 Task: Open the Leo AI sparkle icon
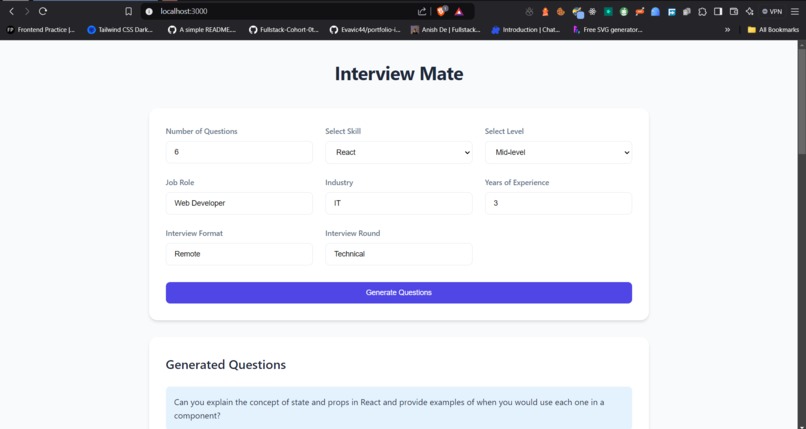click(749, 11)
